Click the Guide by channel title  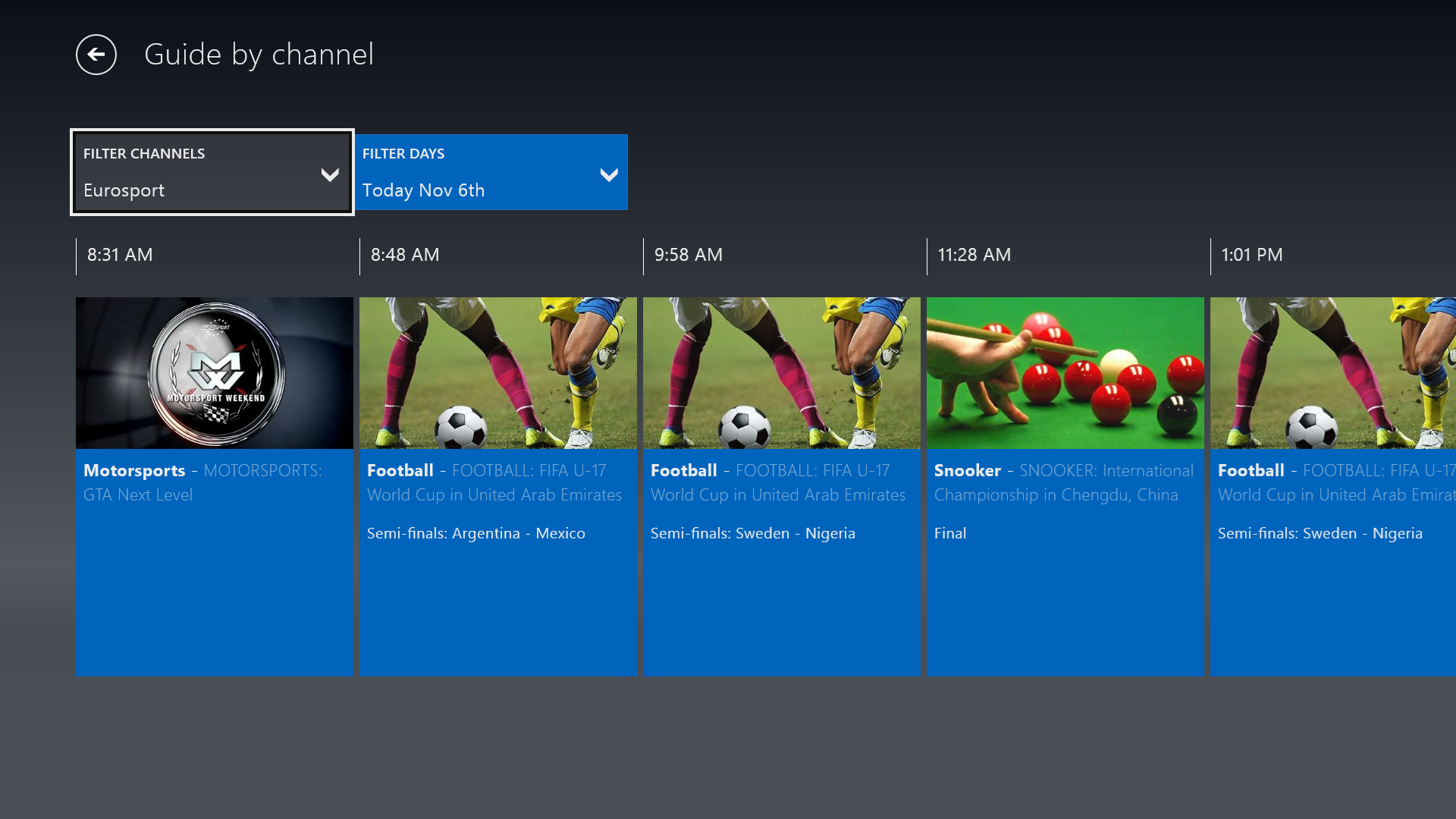[259, 54]
